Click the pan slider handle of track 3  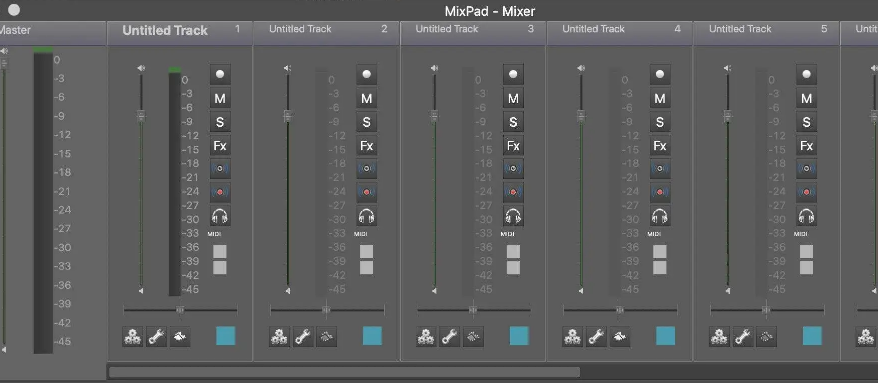pyautogui.click(x=473, y=310)
